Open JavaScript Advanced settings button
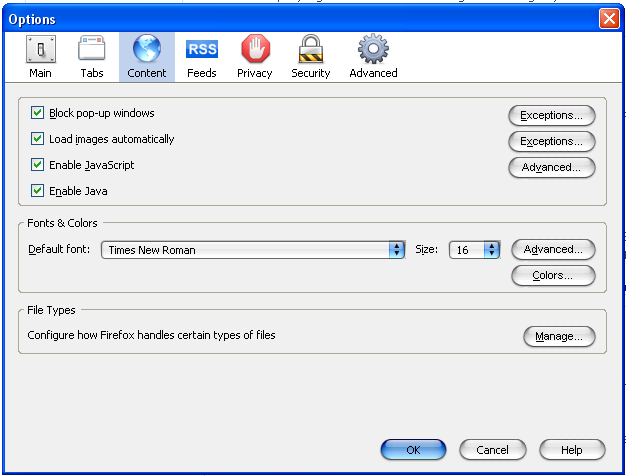This screenshot has height=476, width=626. [x=552, y=167]
